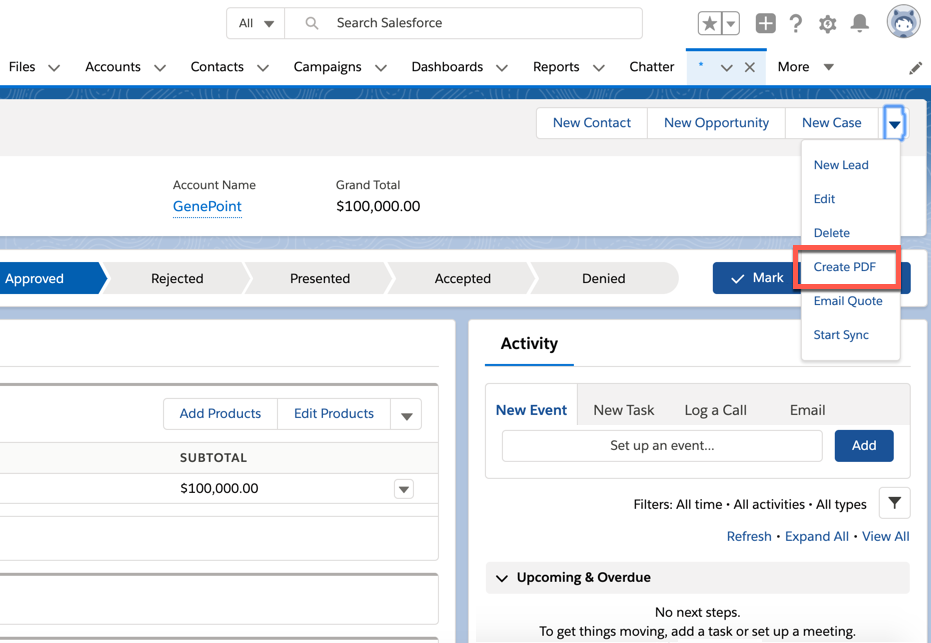
Task: Choose Edit from the actions menu
Action: (824, 199)
